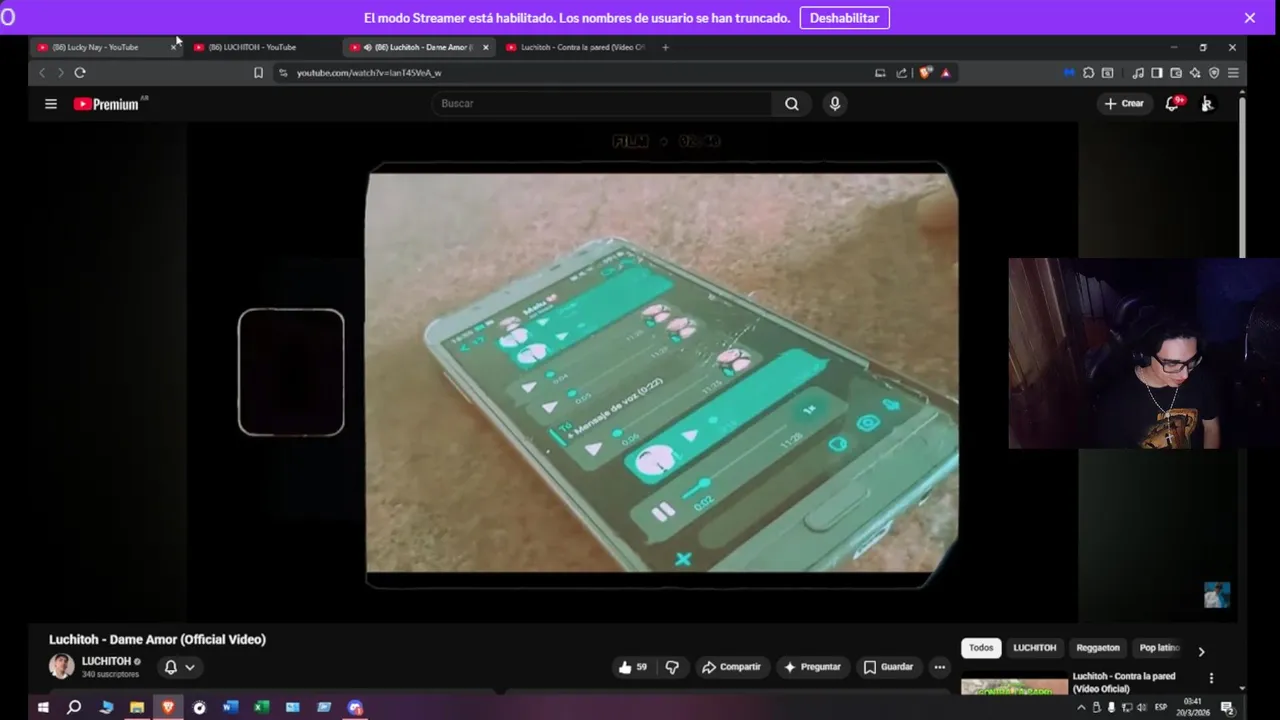Image resolution: width=1280 pixels, height=720 pixels.
Task: Open more options for Contra la pared suggestion
Action: coord(1211,678)
